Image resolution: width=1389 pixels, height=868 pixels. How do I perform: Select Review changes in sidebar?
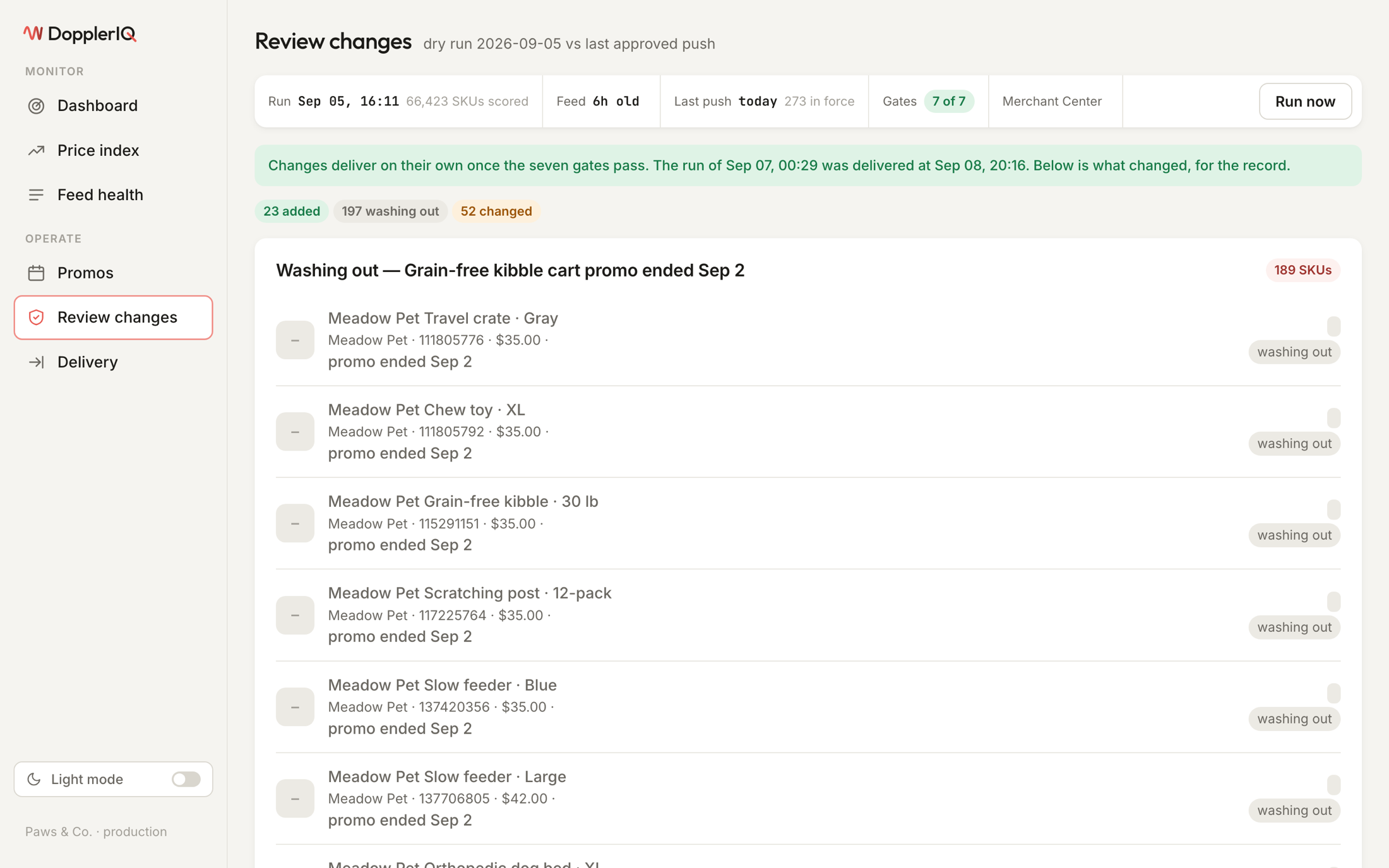pyautogui.click(x=114, y=318)
